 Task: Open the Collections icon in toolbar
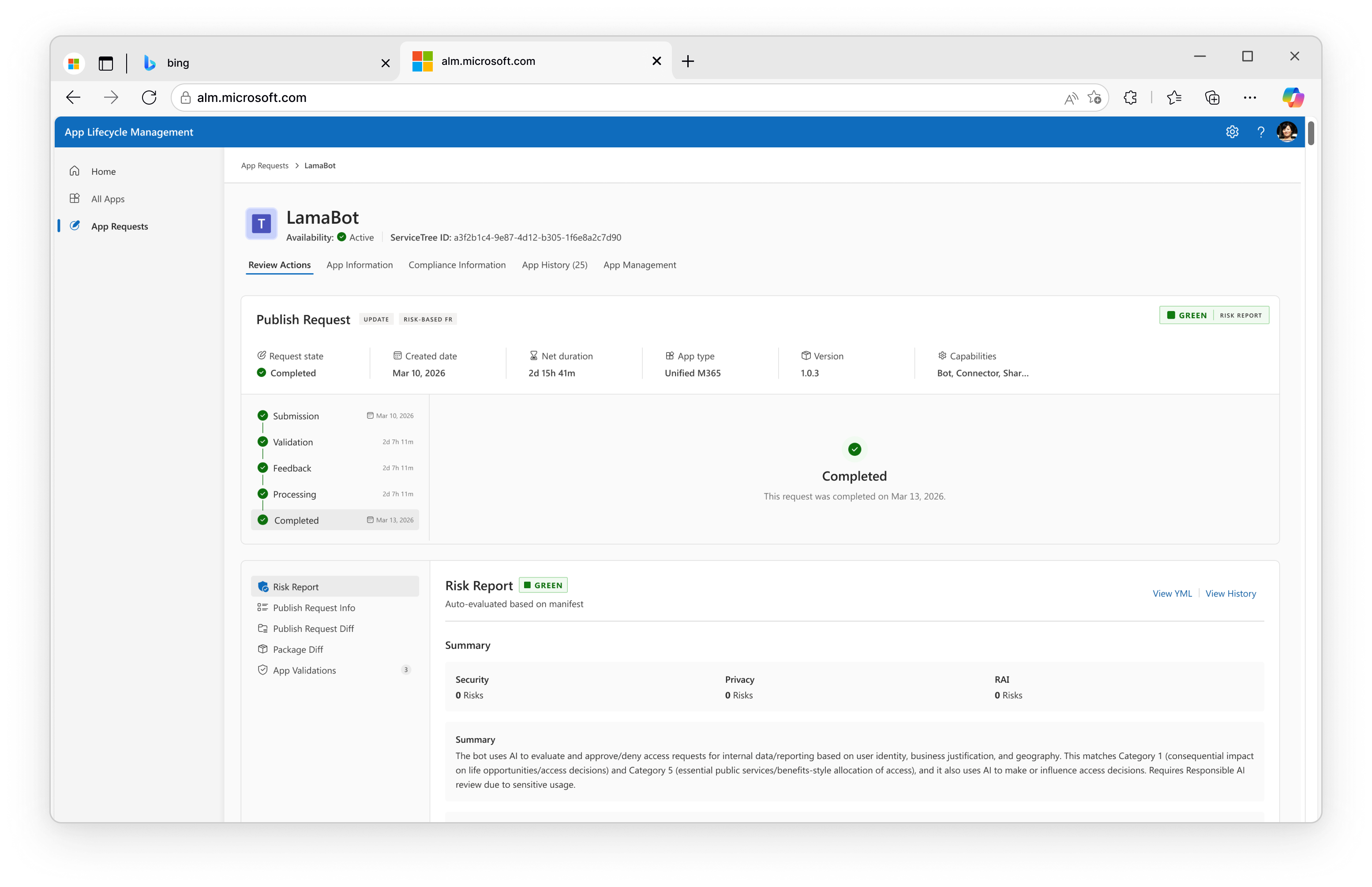tap(1212, 98)
